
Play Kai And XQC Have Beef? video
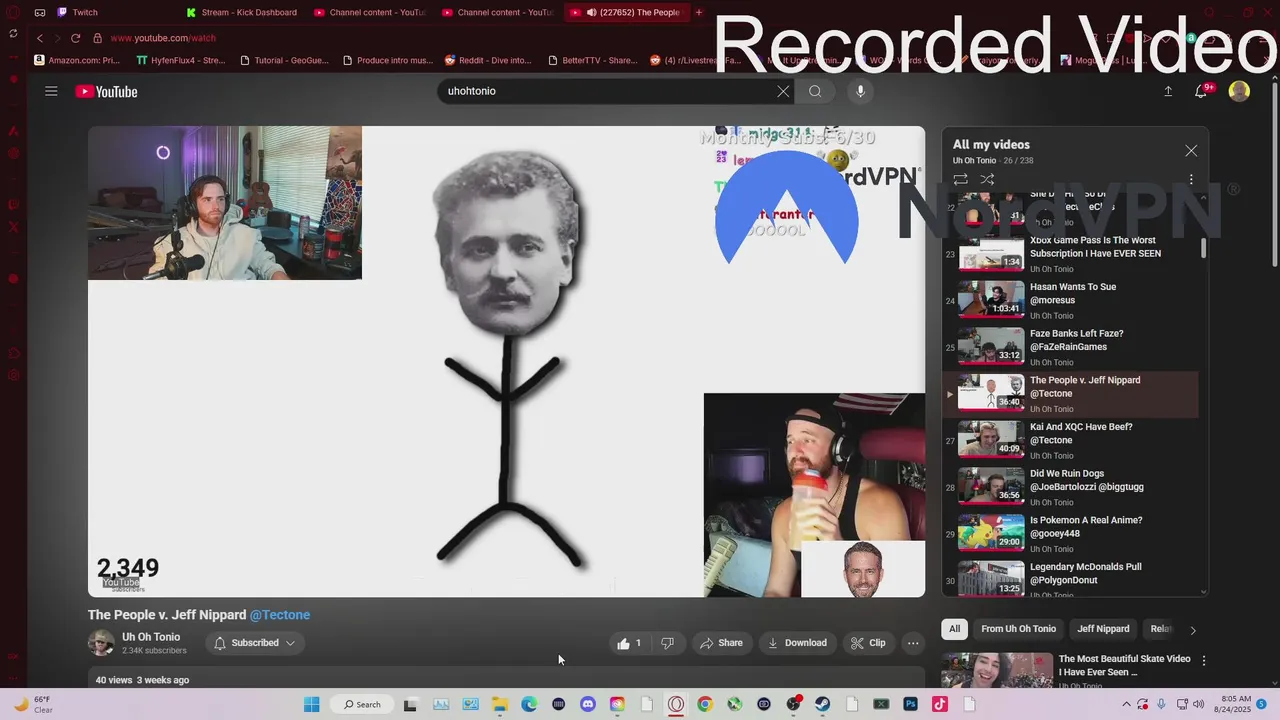click(1070, 440)
